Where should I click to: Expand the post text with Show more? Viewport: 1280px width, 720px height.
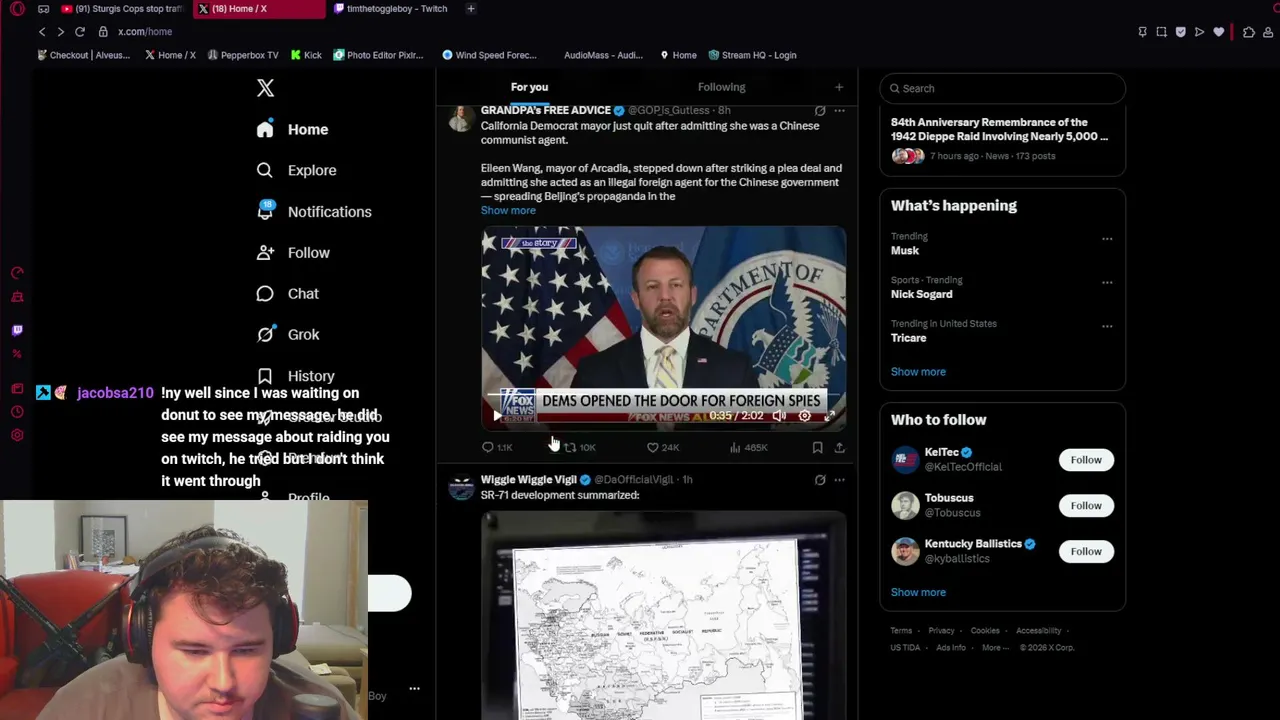pos(508,210)
